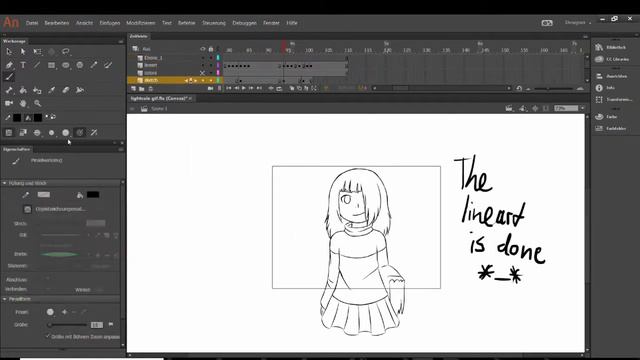The image size is (640, 360).
Task: Select the Subselection tool
Action: pyautogui.click(x=23, y=52)
